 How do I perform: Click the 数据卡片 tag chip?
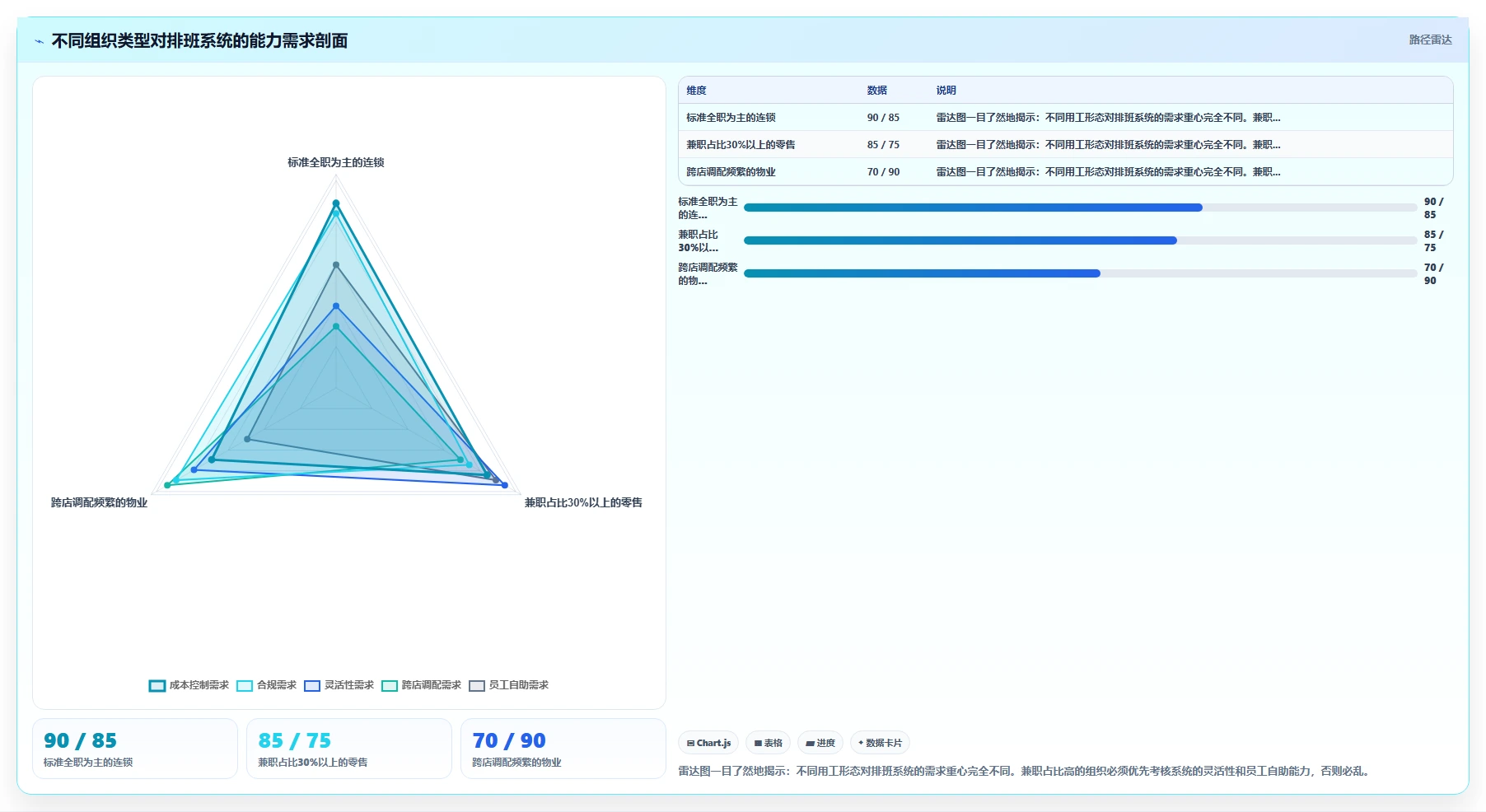(880, 743)
